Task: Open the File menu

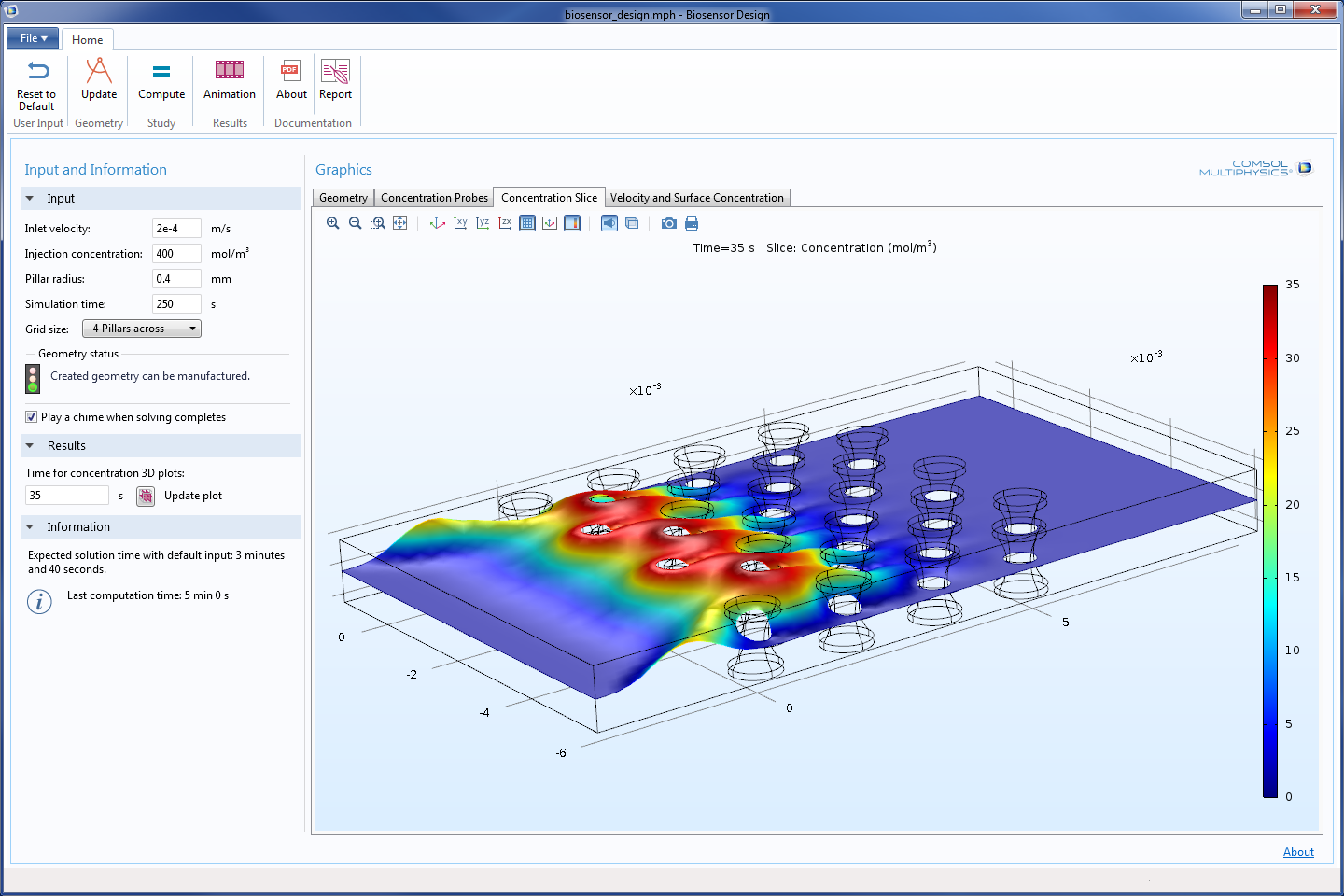Action: (x=33, y=38)
